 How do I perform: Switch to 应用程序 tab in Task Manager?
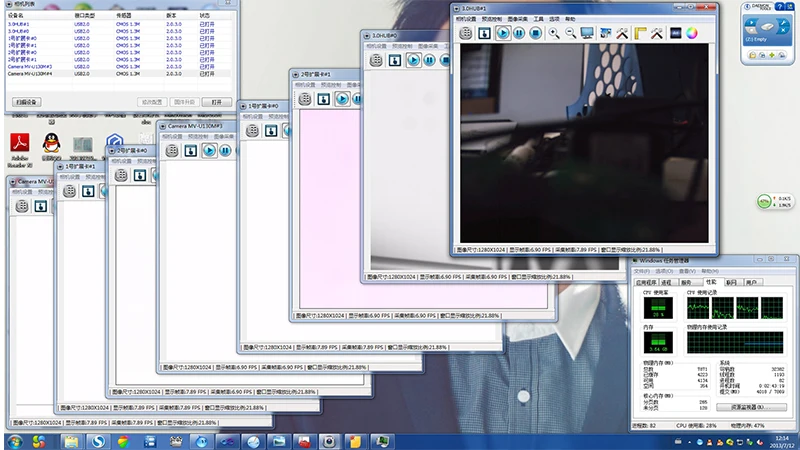(646, 282)
